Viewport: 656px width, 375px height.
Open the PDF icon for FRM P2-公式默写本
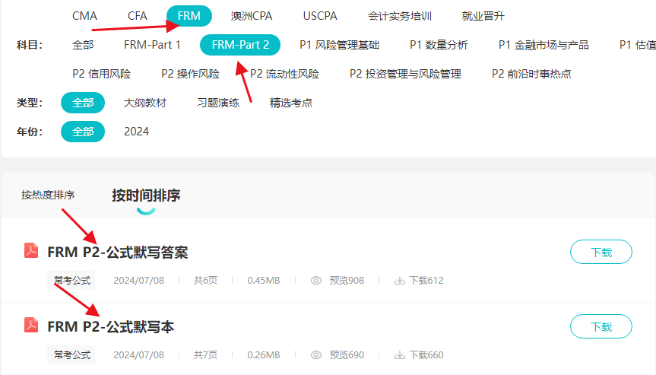tap(31, 325)
